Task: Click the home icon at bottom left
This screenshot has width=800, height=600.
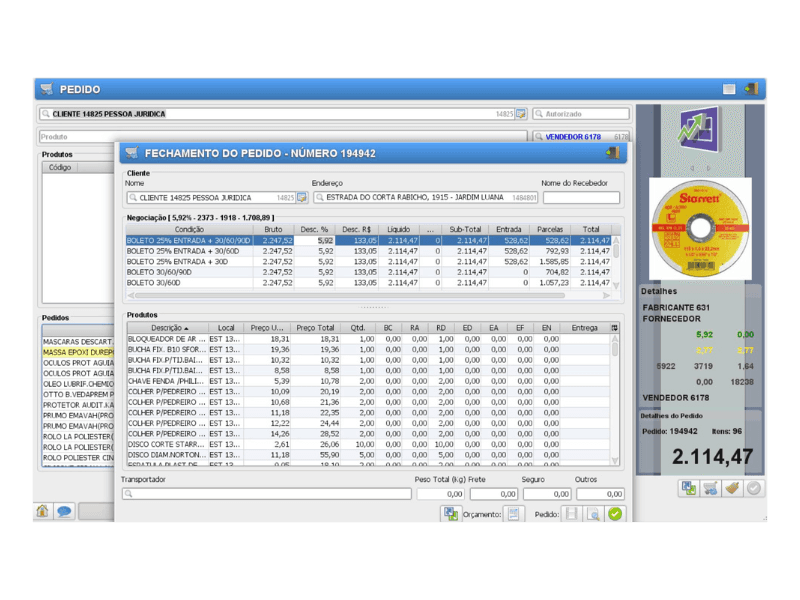Action: [x=43, y=511]
